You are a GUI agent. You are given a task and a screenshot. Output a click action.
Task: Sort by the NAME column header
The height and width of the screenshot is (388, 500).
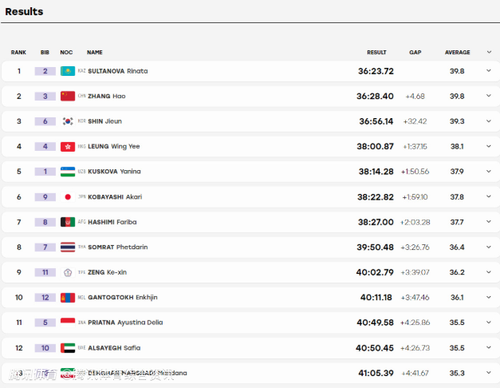(95, 52)
